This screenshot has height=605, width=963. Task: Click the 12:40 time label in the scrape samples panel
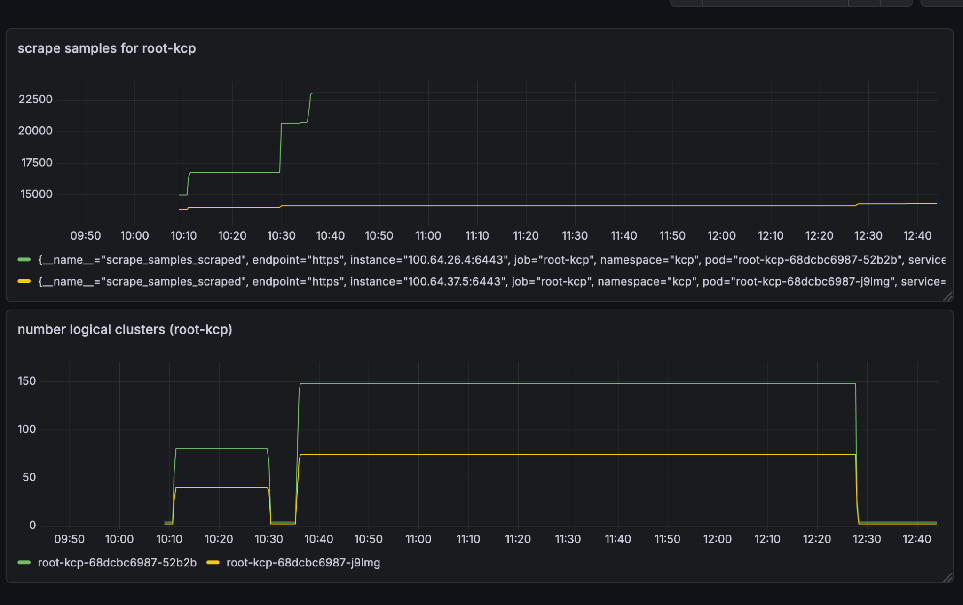point(918,236)
